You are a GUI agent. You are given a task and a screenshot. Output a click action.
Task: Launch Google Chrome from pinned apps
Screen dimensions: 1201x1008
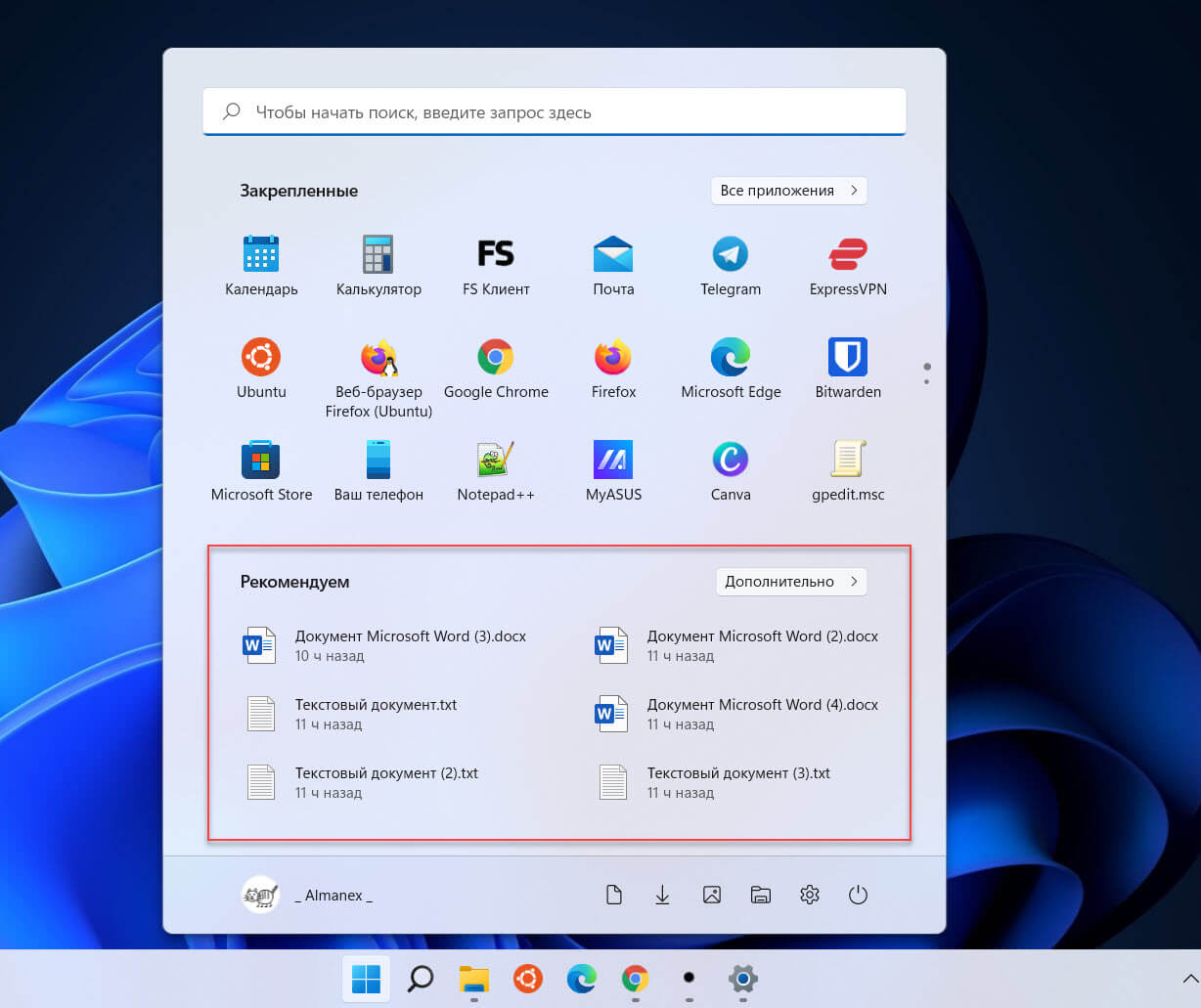click(x=496, y=369)
